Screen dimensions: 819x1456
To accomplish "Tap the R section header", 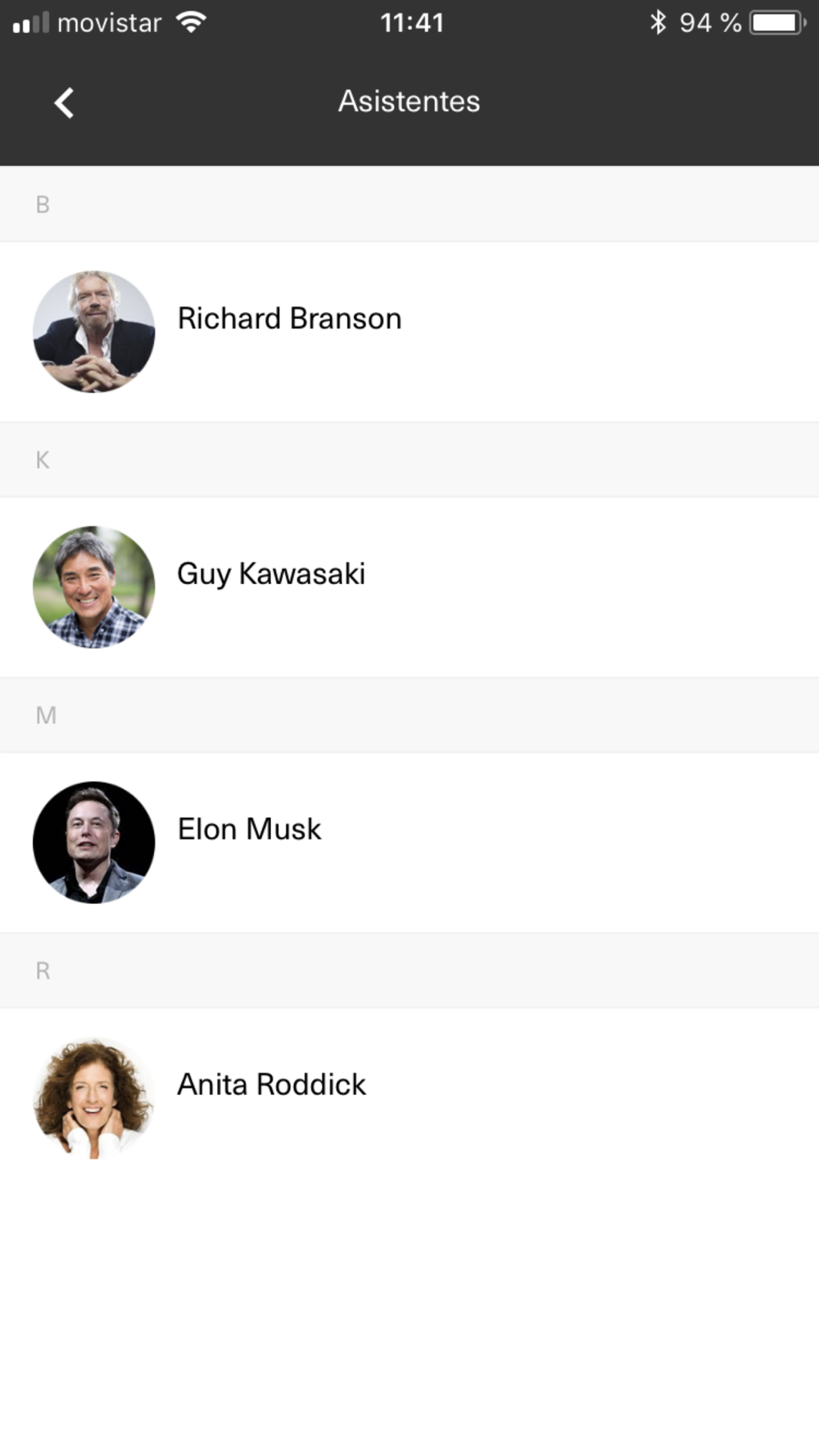I will click(409, 970).
